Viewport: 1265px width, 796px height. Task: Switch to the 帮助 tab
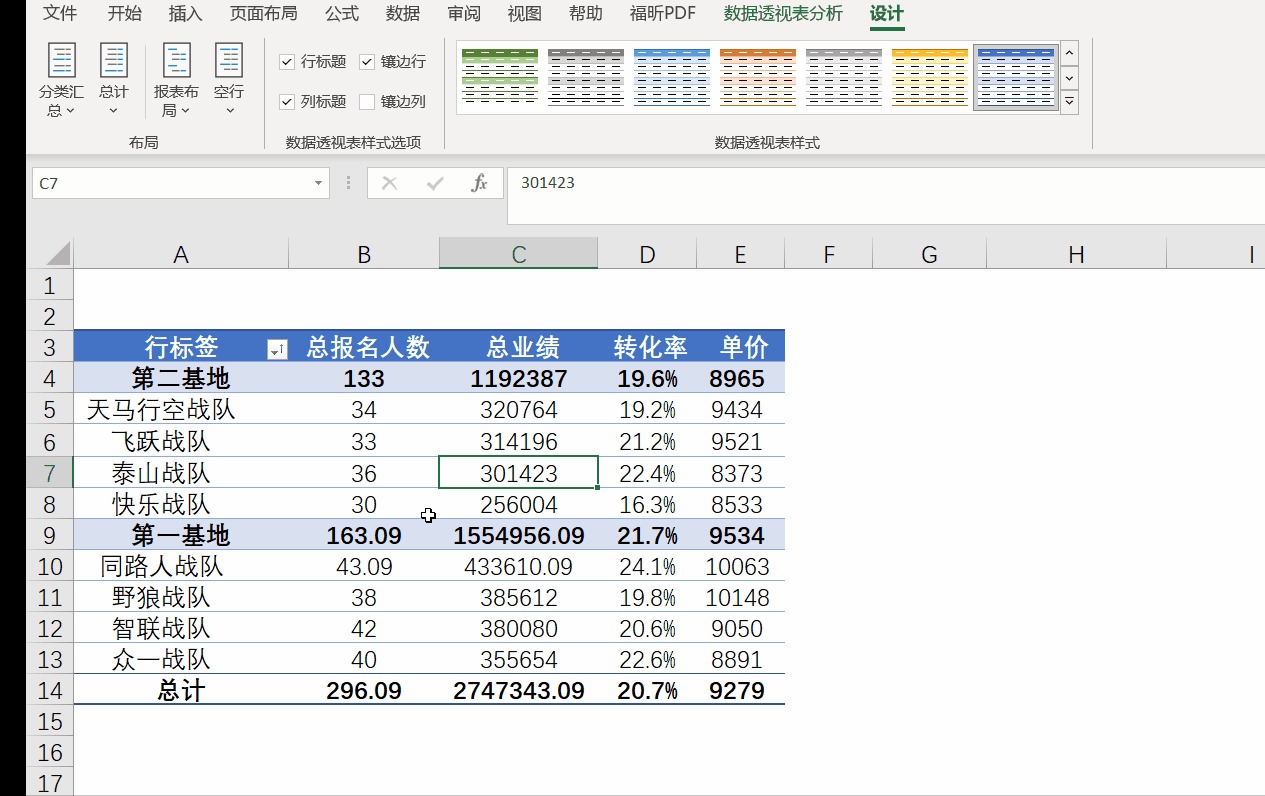[586, 13]
